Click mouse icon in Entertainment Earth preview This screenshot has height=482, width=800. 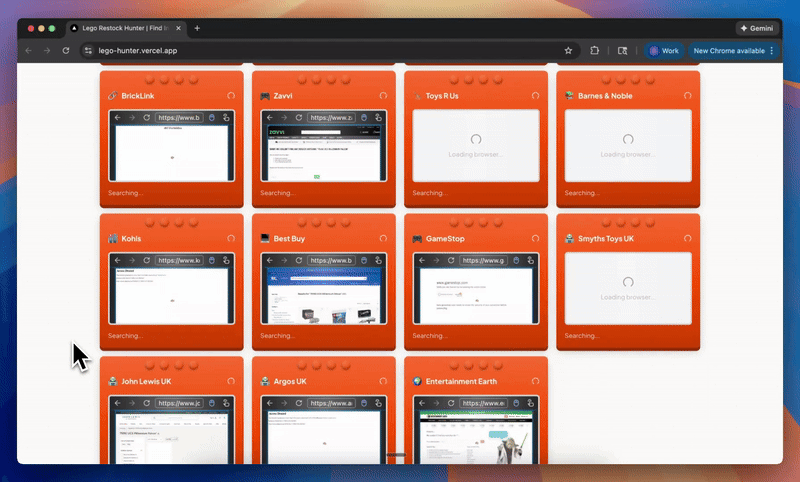pyautogui.click(x=516, y=403)
